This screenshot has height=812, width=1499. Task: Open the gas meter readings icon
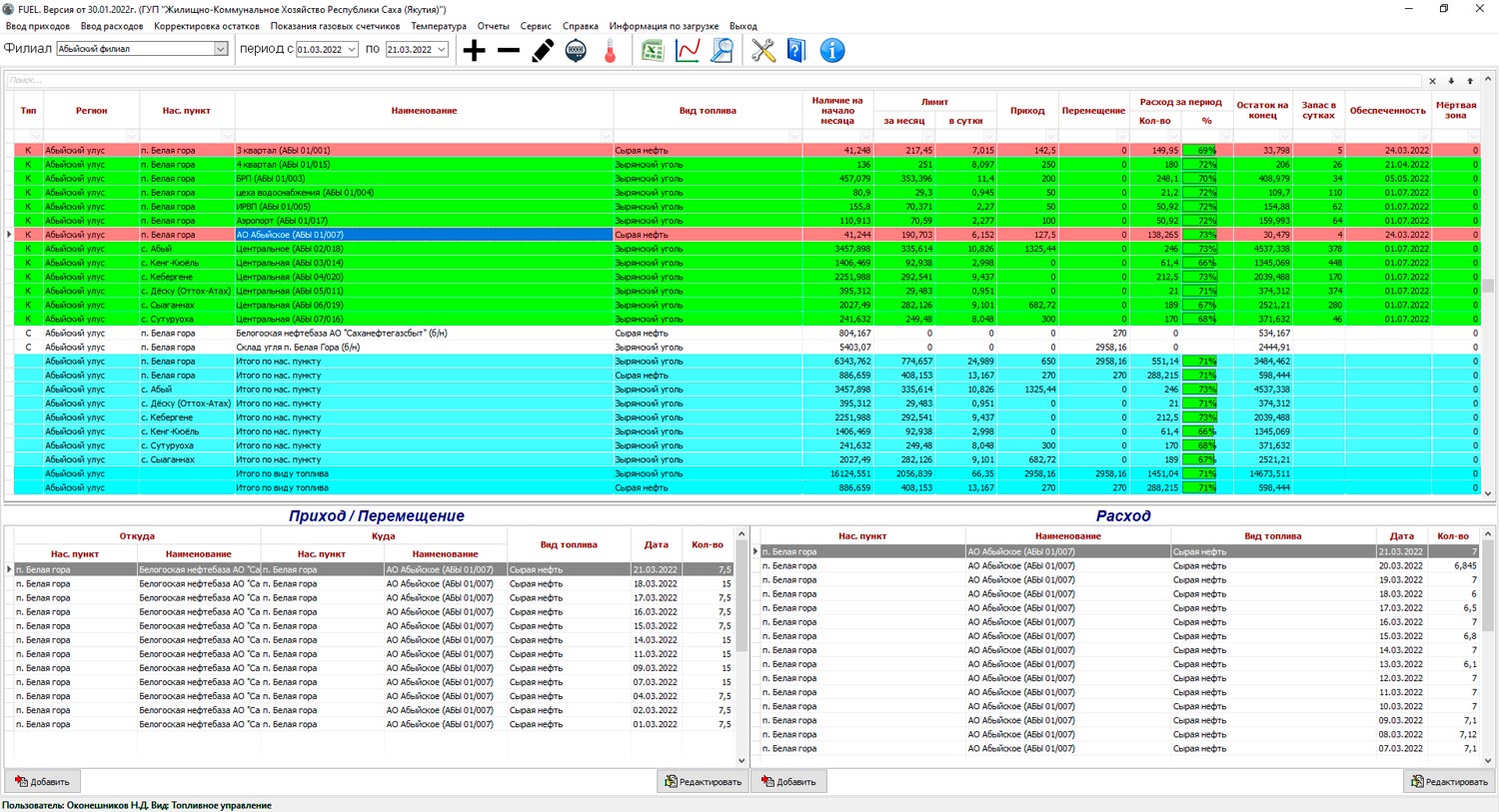point(576,50)
